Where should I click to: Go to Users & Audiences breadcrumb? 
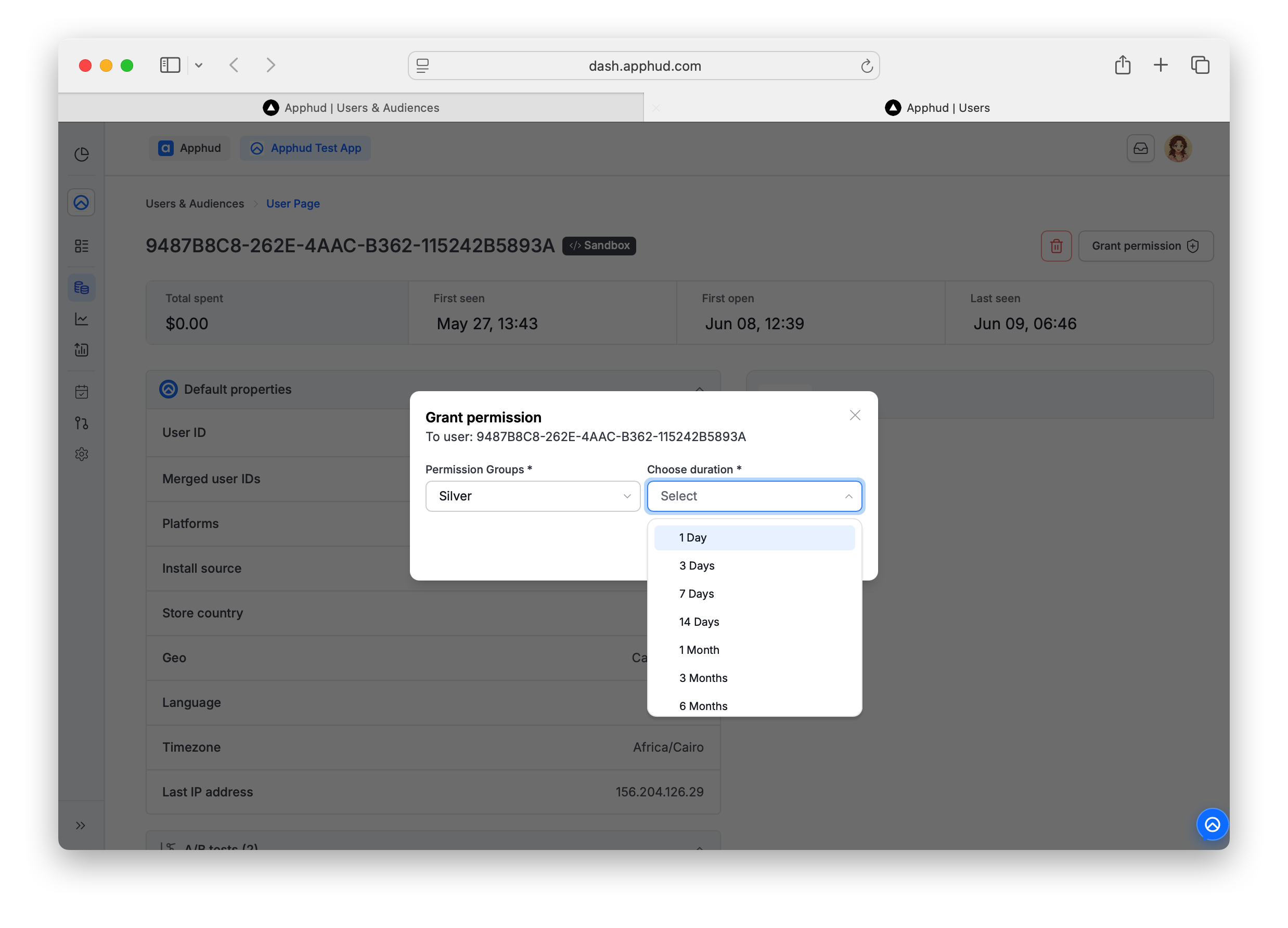click(x=195, y=203)
